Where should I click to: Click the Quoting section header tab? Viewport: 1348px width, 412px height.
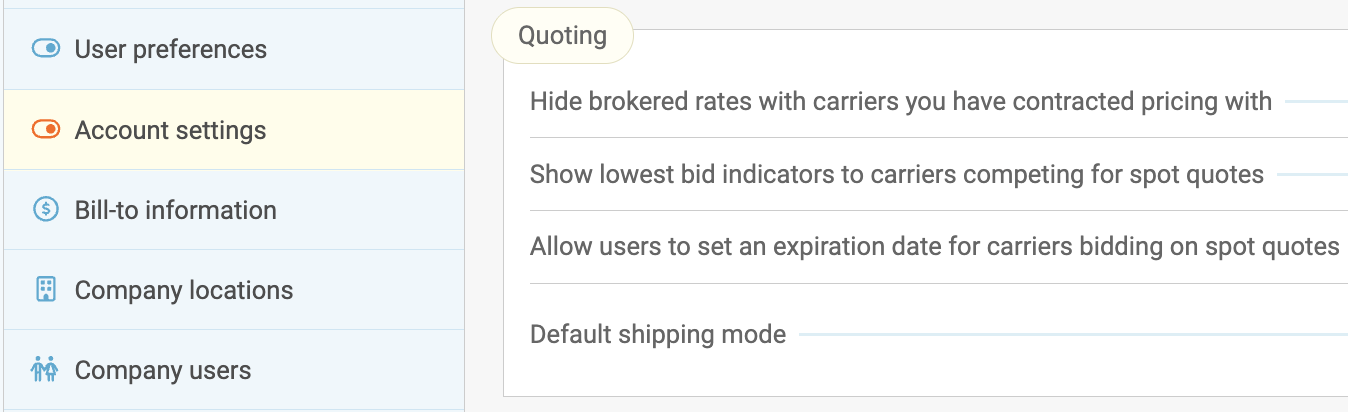point(562,36)
